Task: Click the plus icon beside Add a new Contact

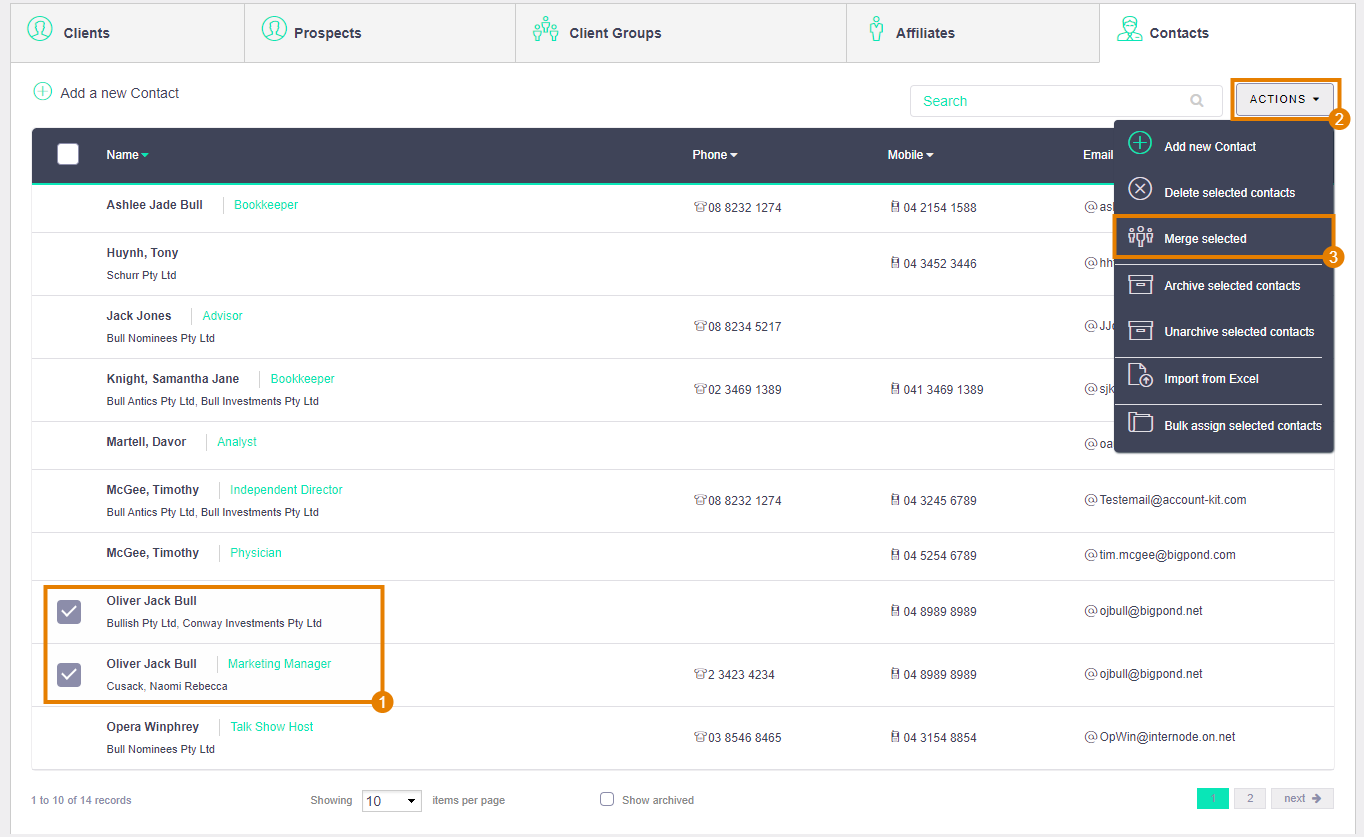Action: click(x=42, y=91)
